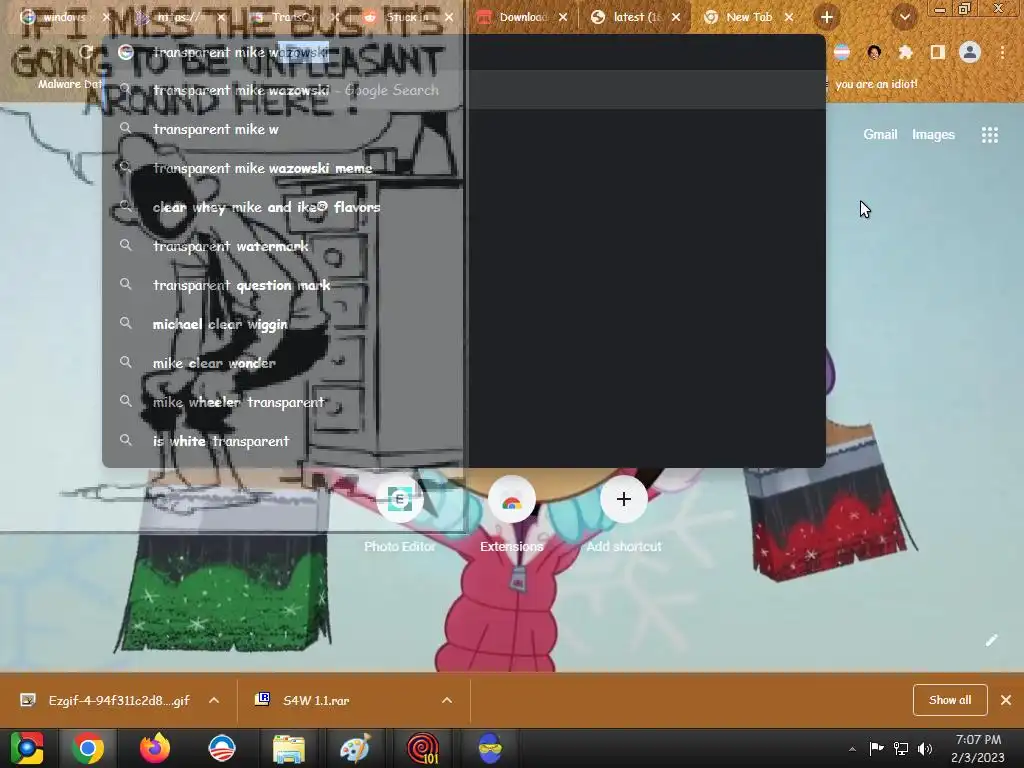The height and width of the screenshot is (768, 1024).
Task: Click the Show all downloads button
Action: [x=950, y=700]
